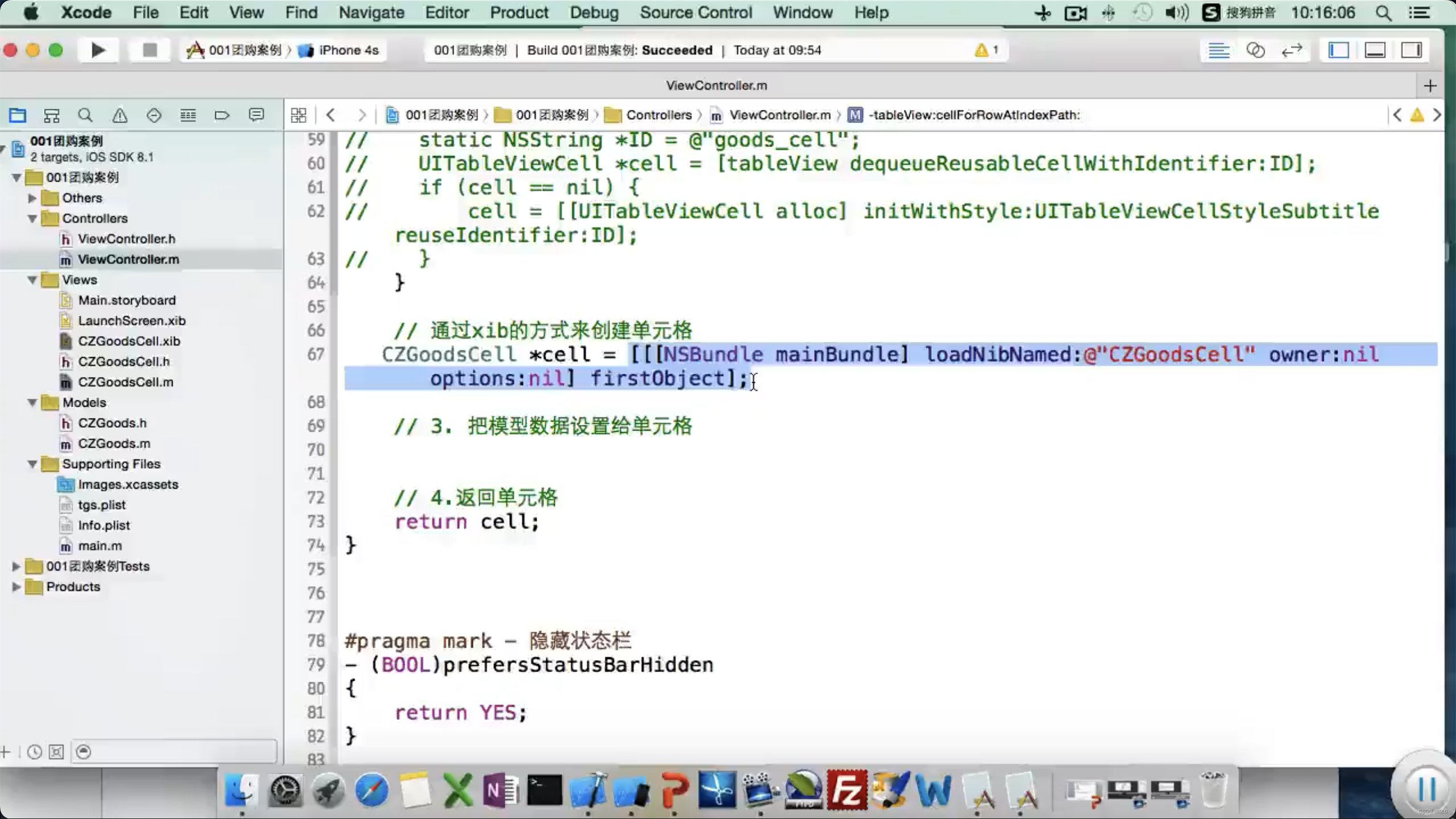Click the Navigator panel toggle icon
Image resolution: width=1456 pixels, height=819 pixels.
[x=1339, y=50]
